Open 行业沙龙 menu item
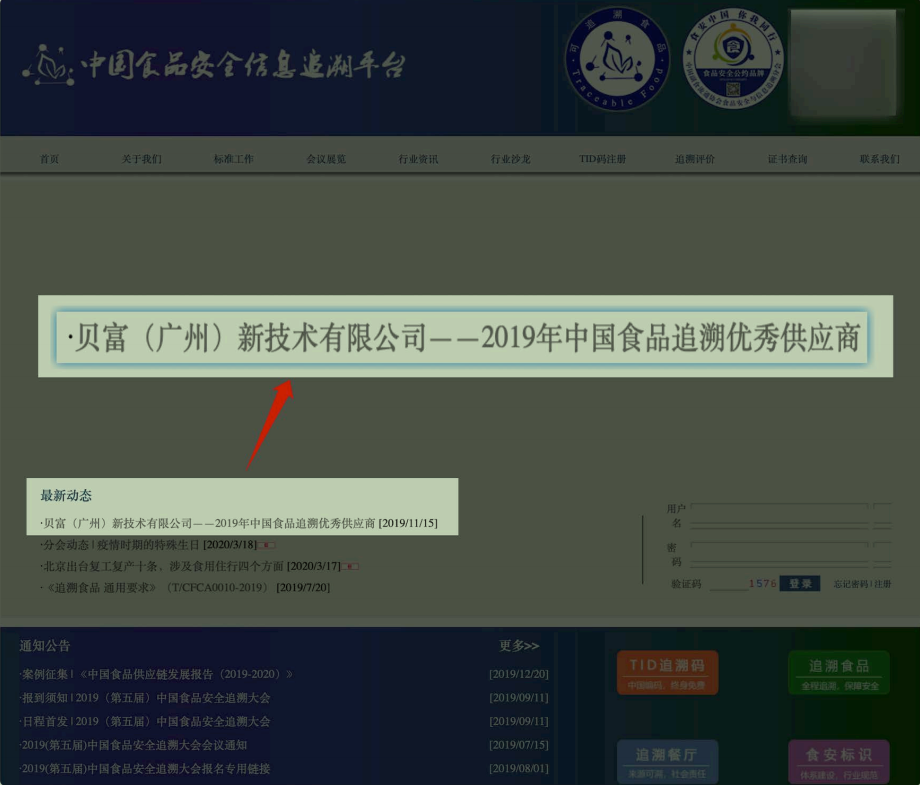 click(x=510, y=159)
